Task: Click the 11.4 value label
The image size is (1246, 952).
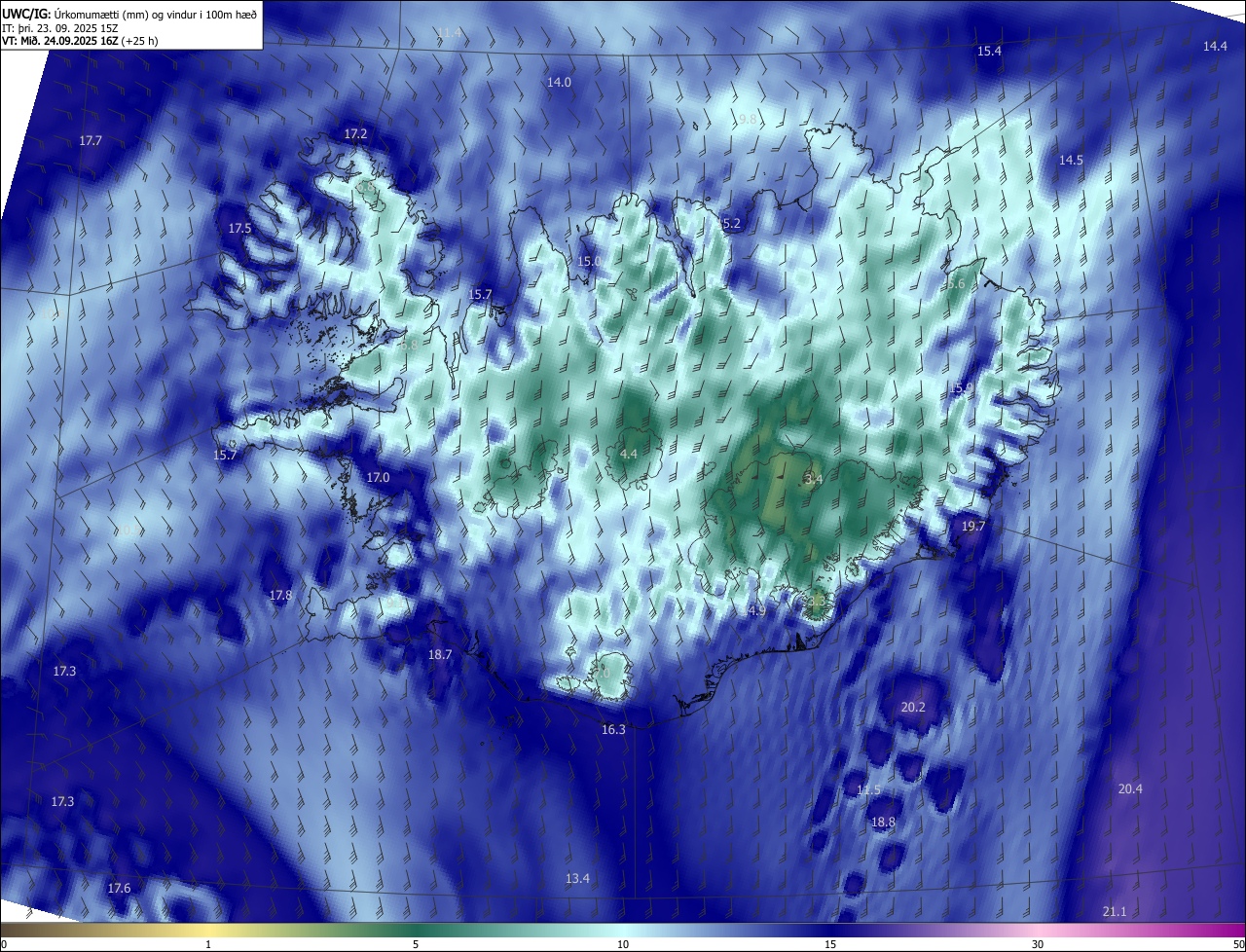Action: (449, 32)
